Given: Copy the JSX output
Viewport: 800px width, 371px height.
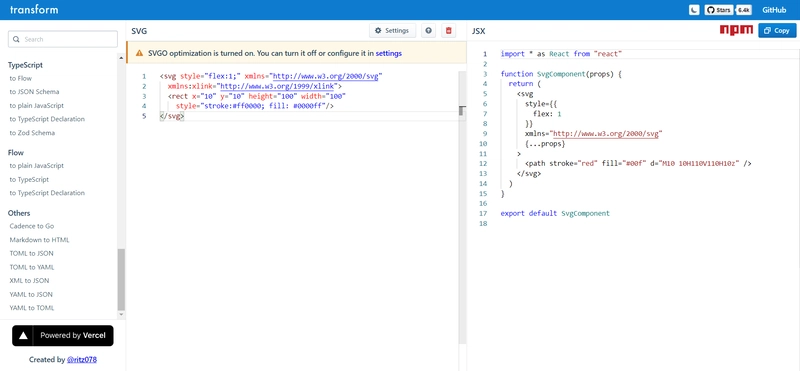Looking at the screenshot, I should pos(777,31).
